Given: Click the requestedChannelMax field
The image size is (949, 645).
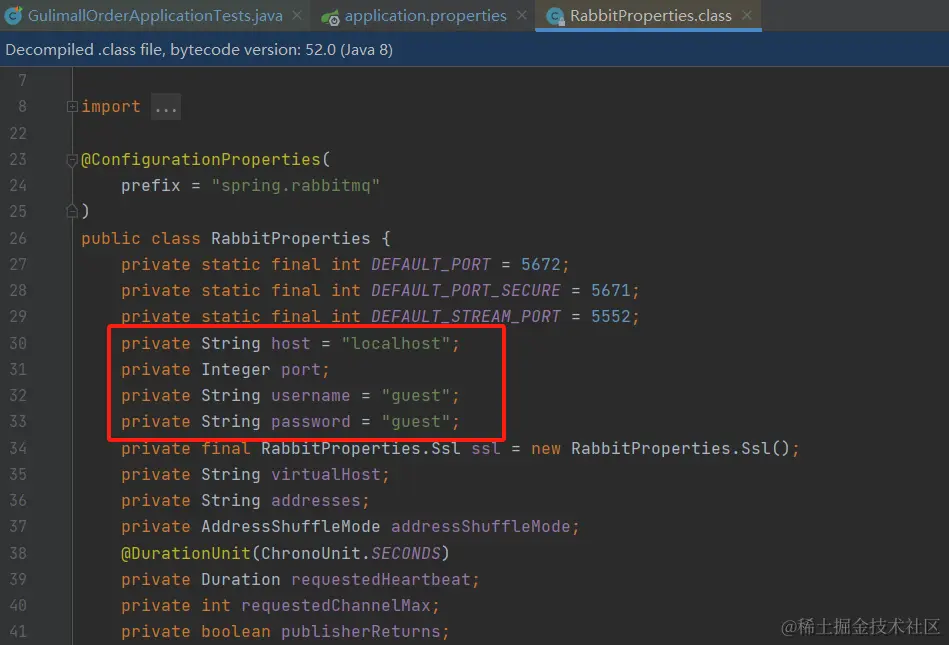Looking at the screenshot, I should point(336,606).
